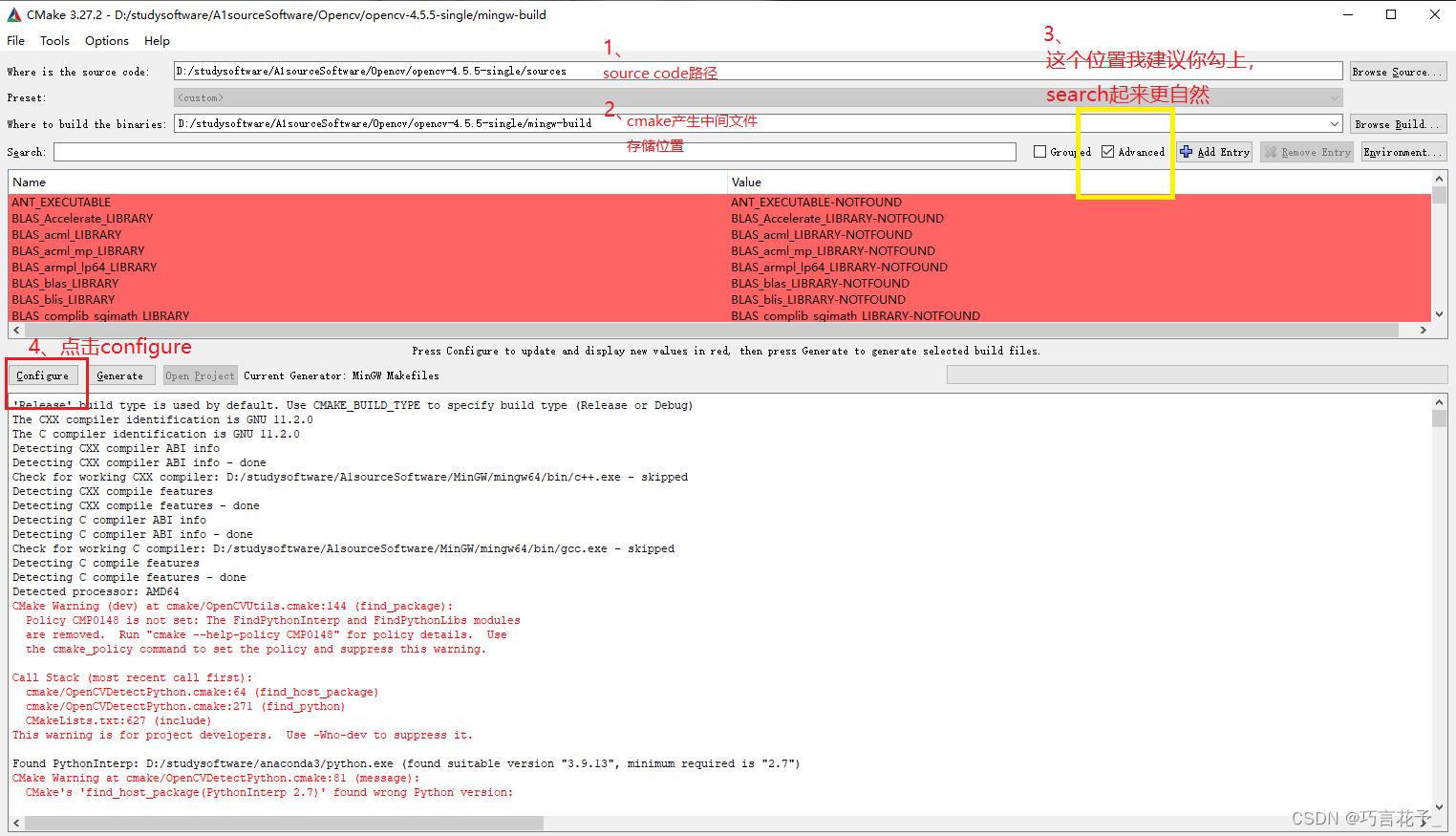Click cache list horizontal scroll right arrow

[x=1423, y=330]
